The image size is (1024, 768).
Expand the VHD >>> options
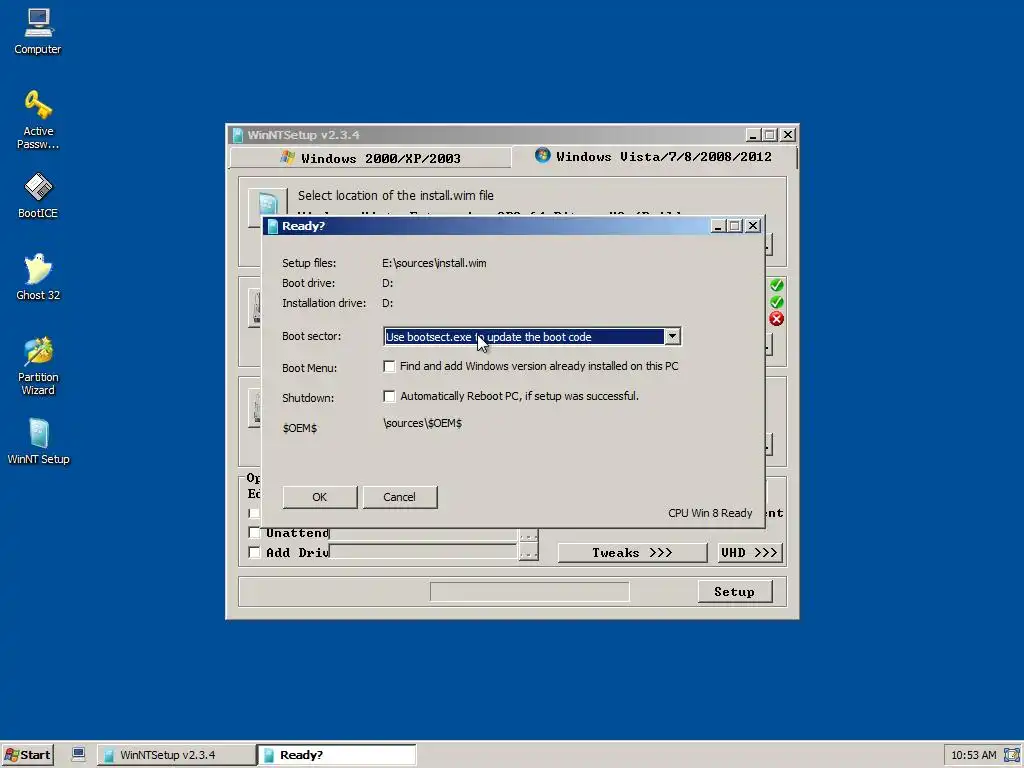tap(749, 552)
